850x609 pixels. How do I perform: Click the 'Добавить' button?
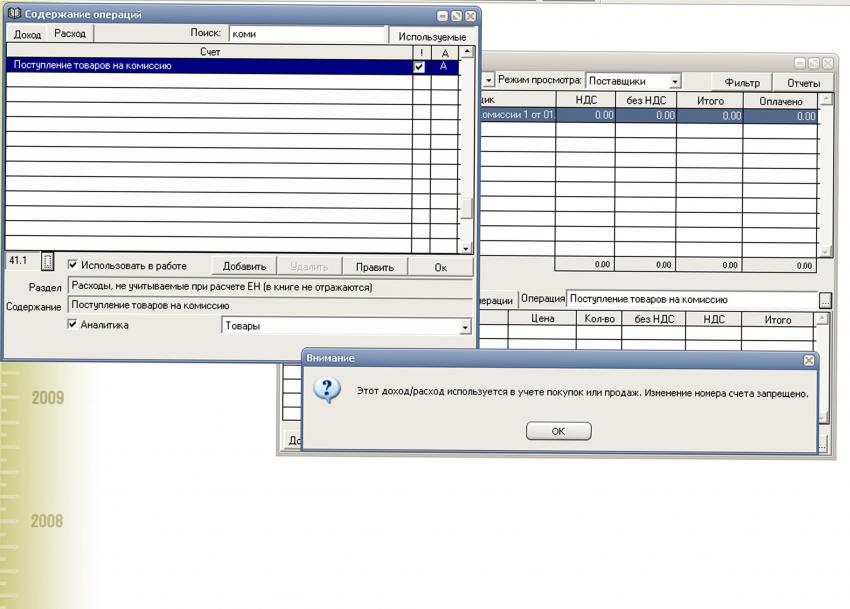[244, 267]
